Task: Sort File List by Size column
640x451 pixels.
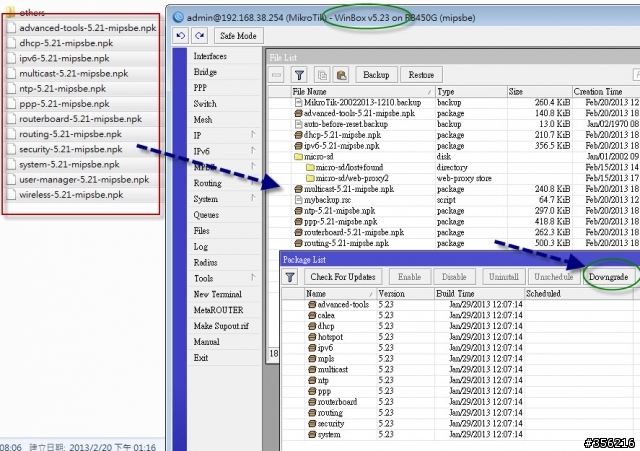Action: 539,92
